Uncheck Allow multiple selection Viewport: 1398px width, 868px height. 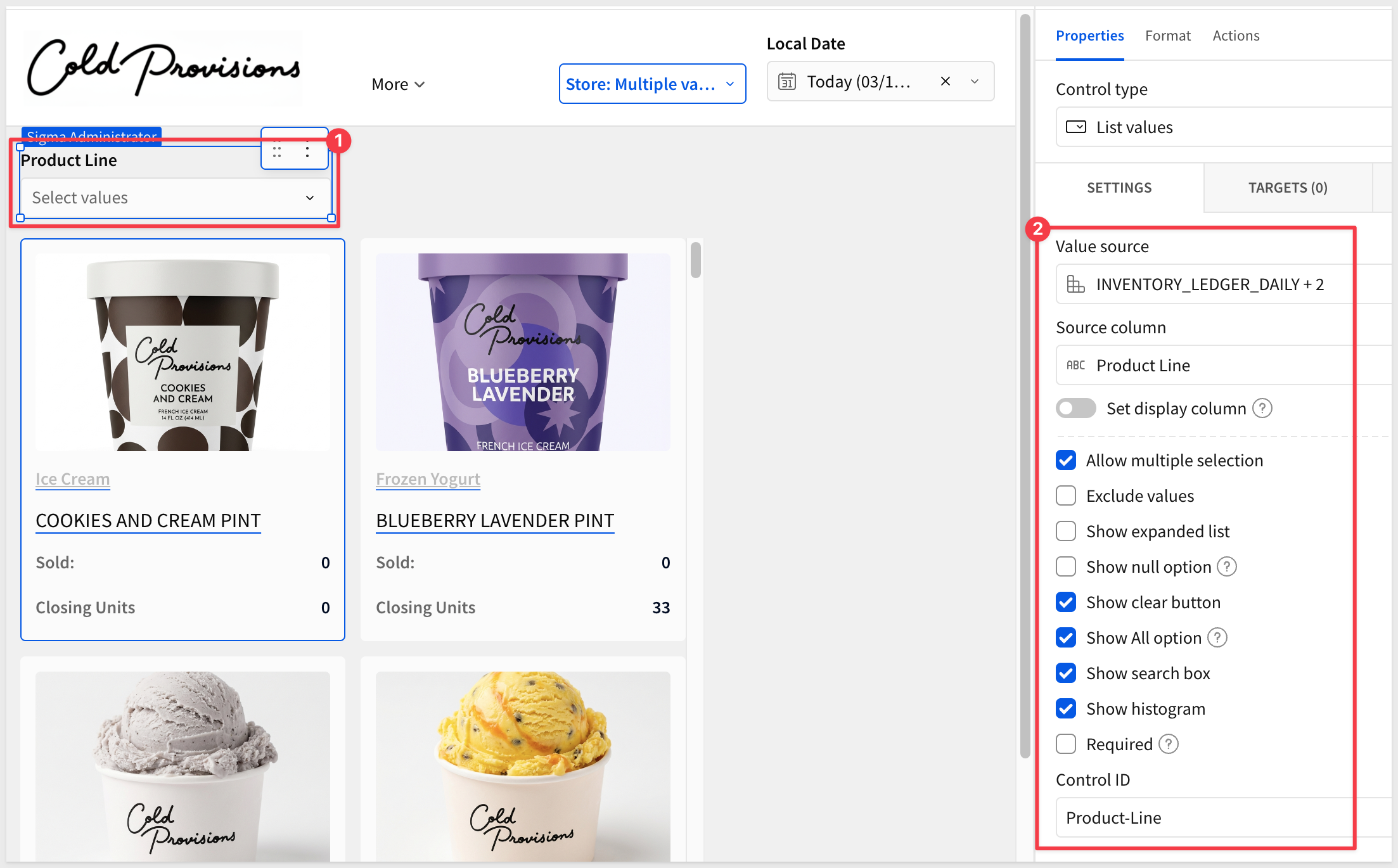pos(1066,461)
